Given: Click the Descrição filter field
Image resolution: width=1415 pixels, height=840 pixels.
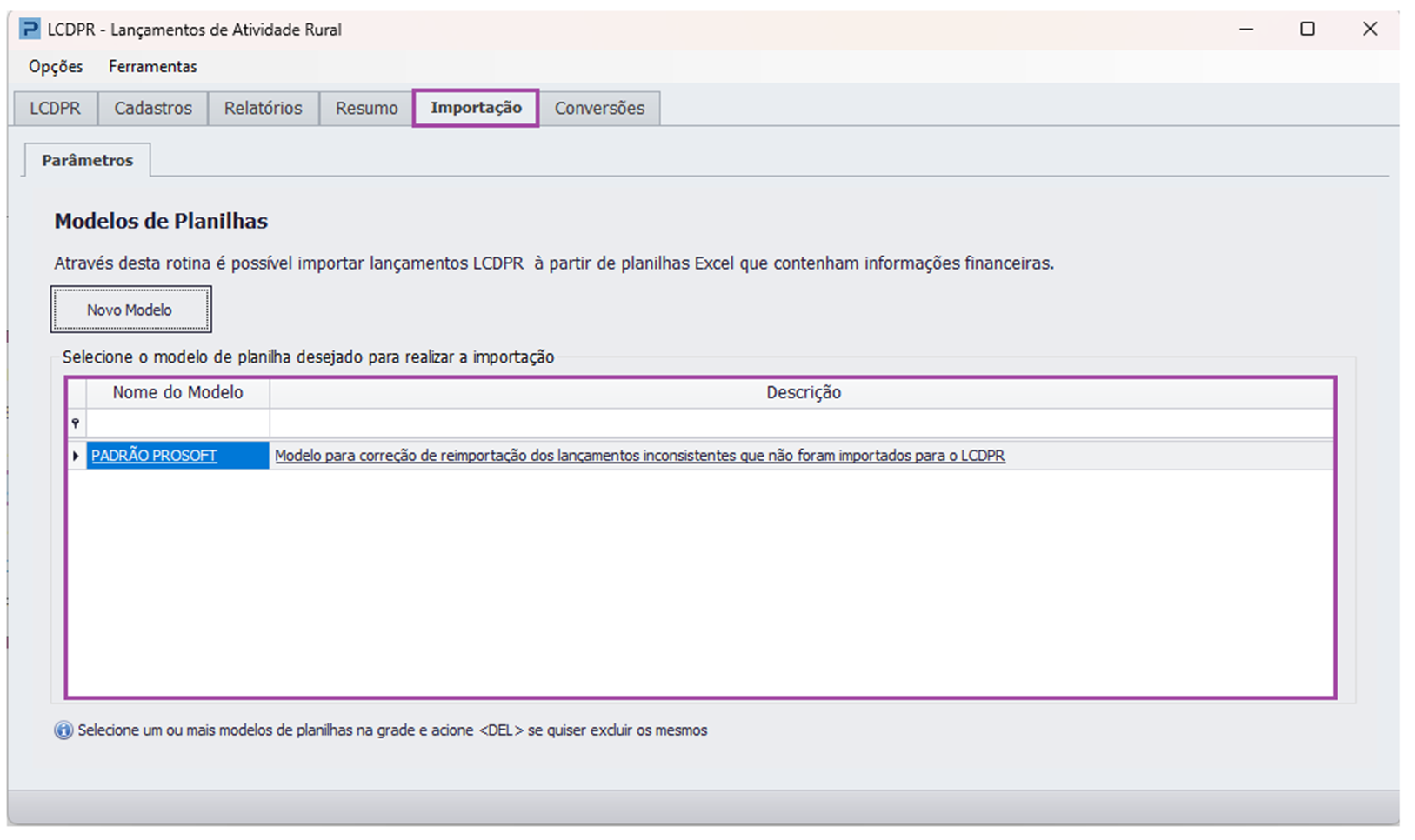Looking at the screenshot, I should (x=801, y=423).
